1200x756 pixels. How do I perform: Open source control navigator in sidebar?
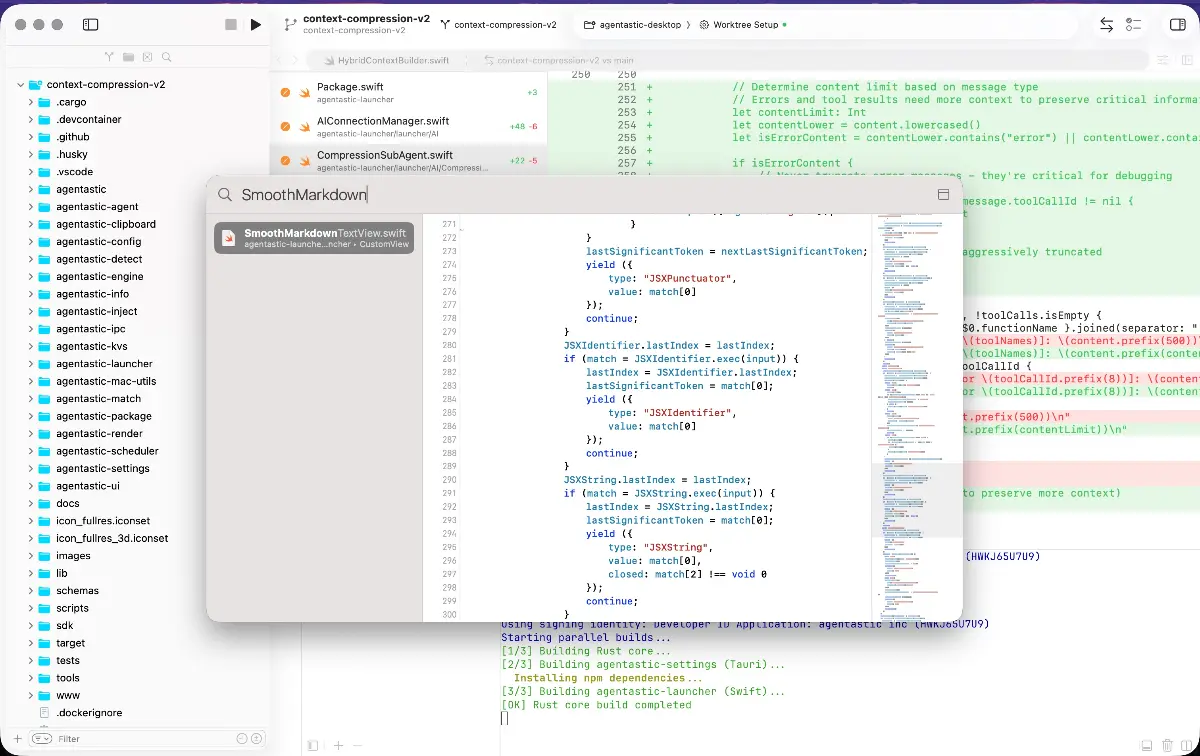109,58
